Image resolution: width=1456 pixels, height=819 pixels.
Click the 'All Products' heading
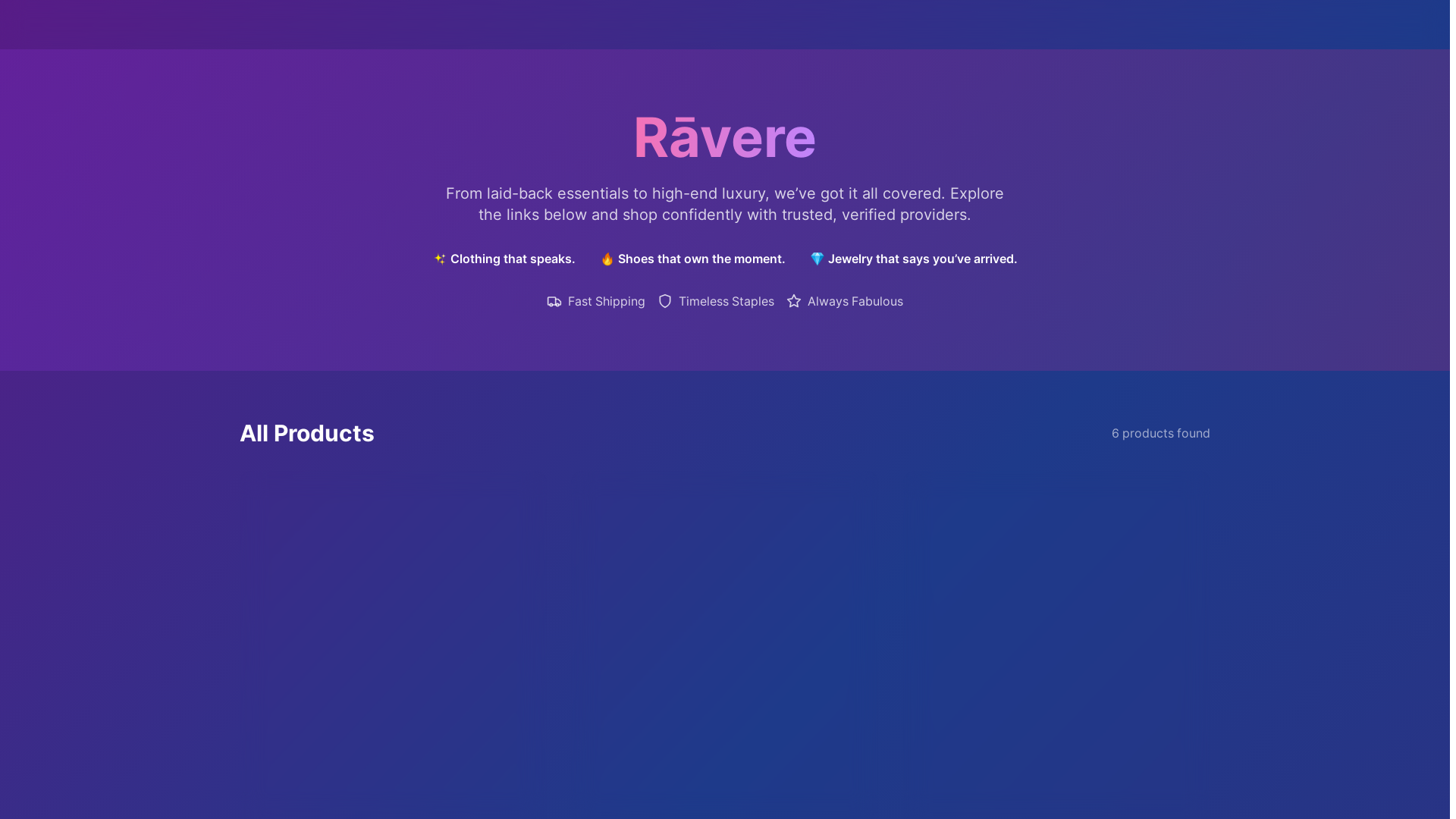coord(306,433)
